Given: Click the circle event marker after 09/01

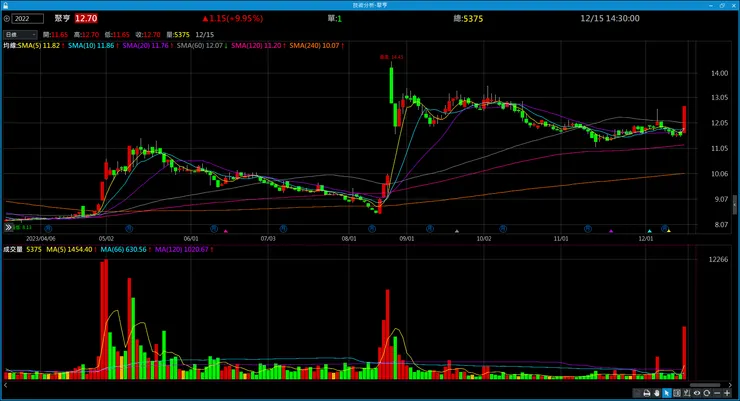Looking at the screenshot, I should coord(429,229).
